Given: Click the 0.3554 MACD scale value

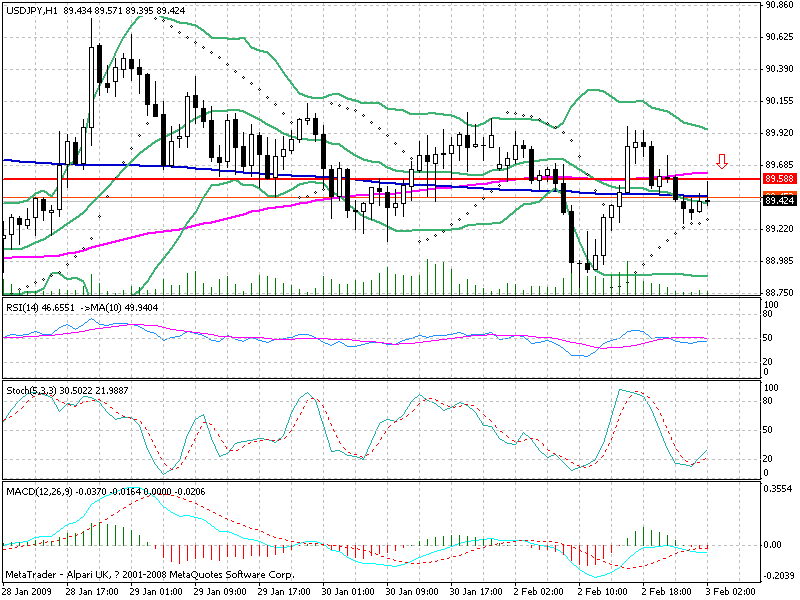Looking at the screenshot, I should (778, 489).
